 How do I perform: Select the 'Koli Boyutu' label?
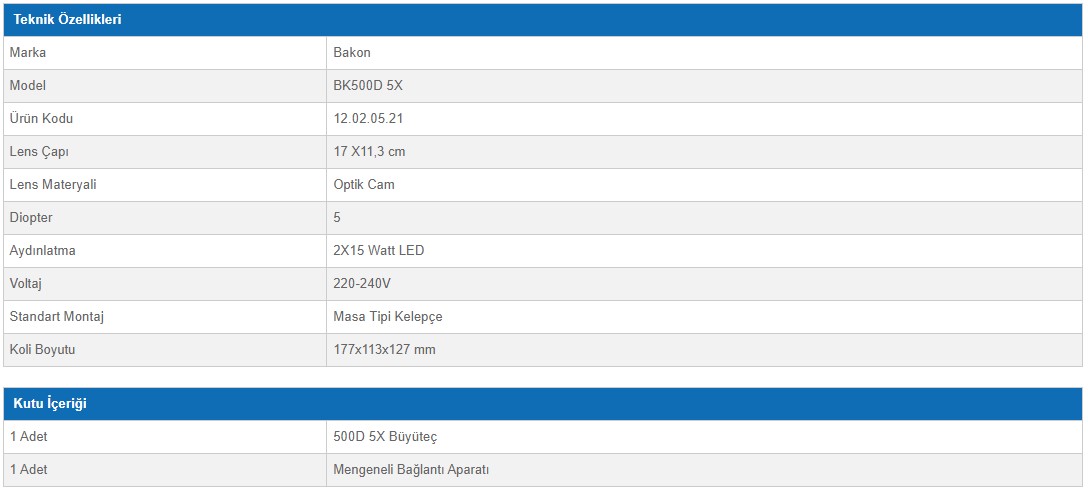click(x=42, y=350)
